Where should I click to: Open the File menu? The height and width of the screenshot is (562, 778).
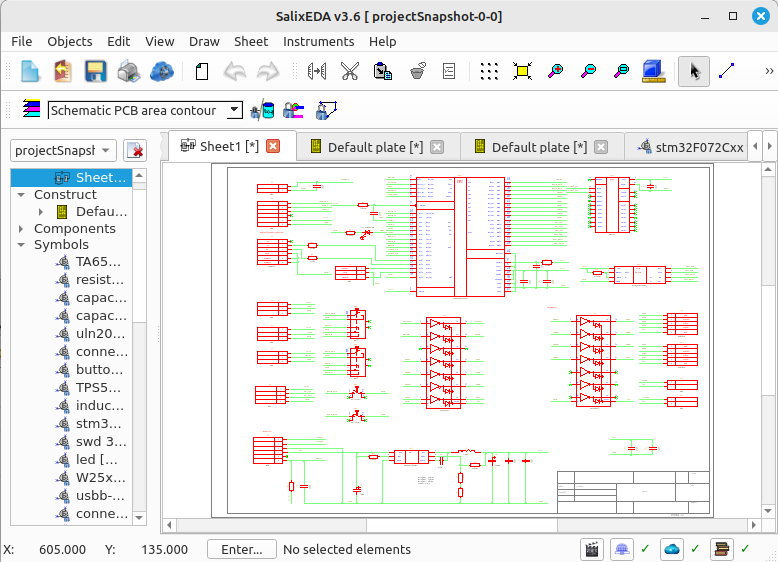coord(22,42)
